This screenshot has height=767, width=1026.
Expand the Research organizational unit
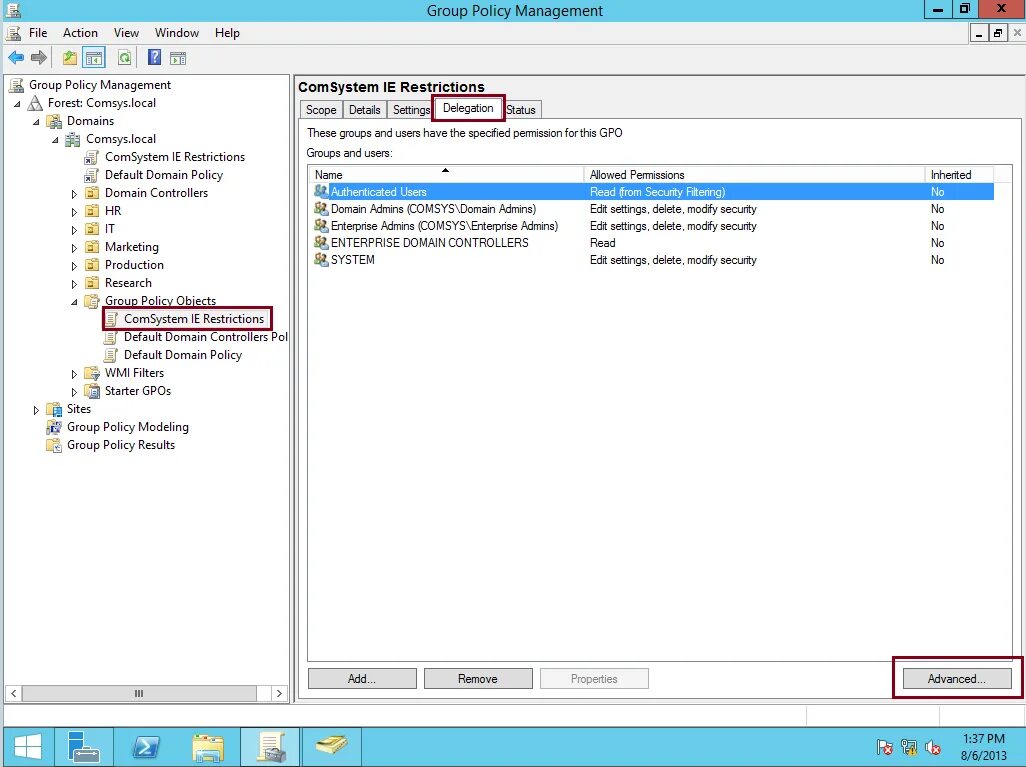click(x=74, y=283)
